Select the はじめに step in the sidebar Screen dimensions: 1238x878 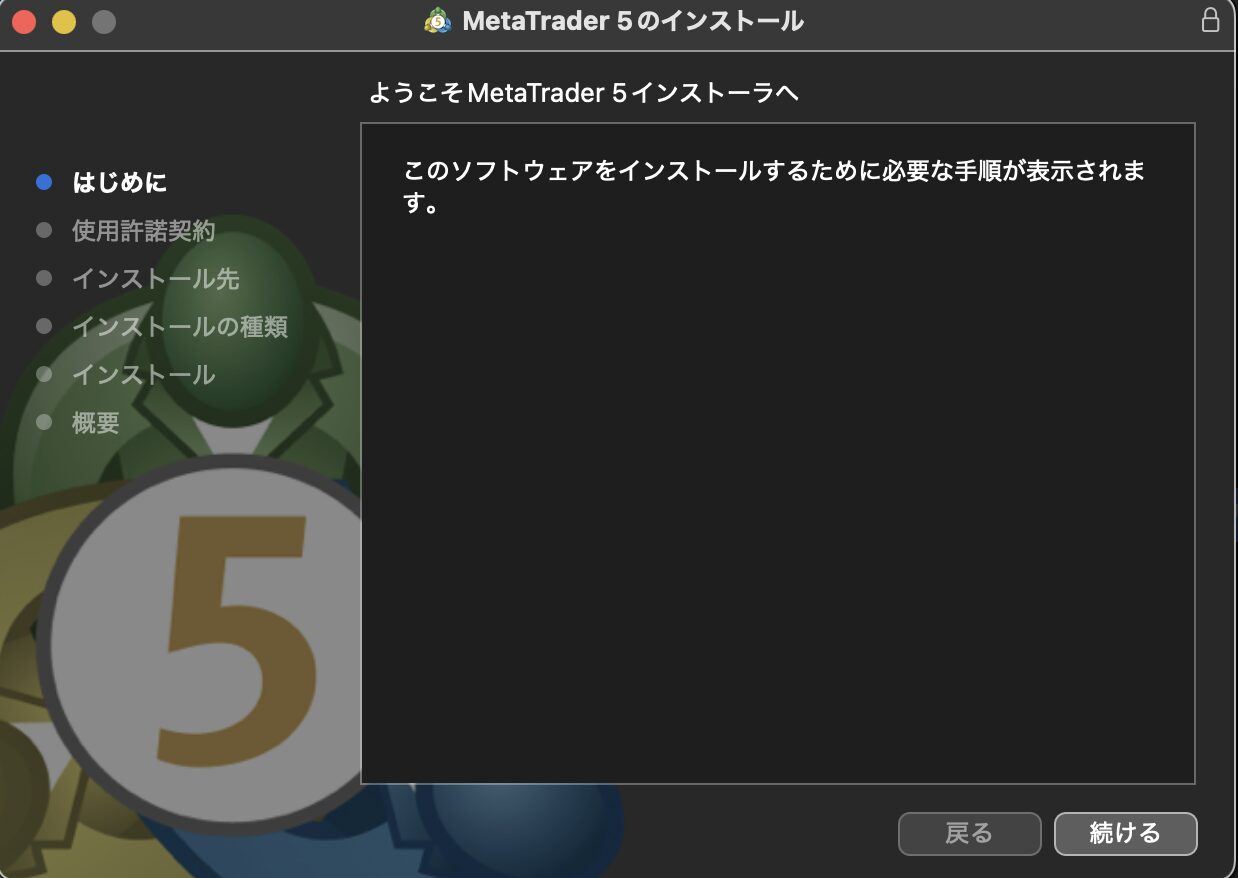(x=120, y=182)
